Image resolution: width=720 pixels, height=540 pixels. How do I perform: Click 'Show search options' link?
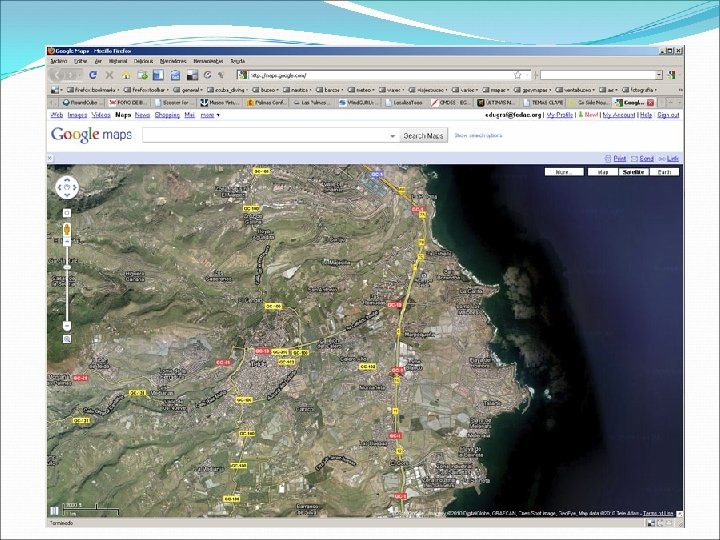point(478,136)
